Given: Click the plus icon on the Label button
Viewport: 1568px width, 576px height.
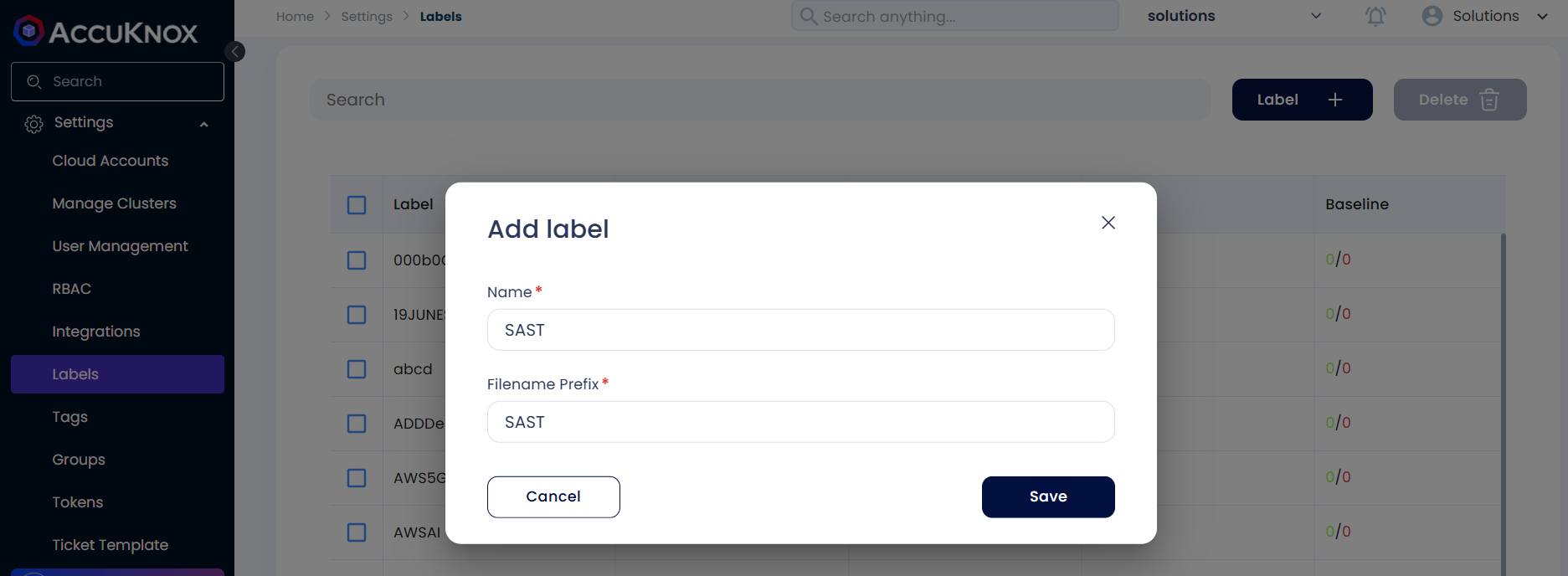Looking at the screenshot, I should tap(1335, 100).
